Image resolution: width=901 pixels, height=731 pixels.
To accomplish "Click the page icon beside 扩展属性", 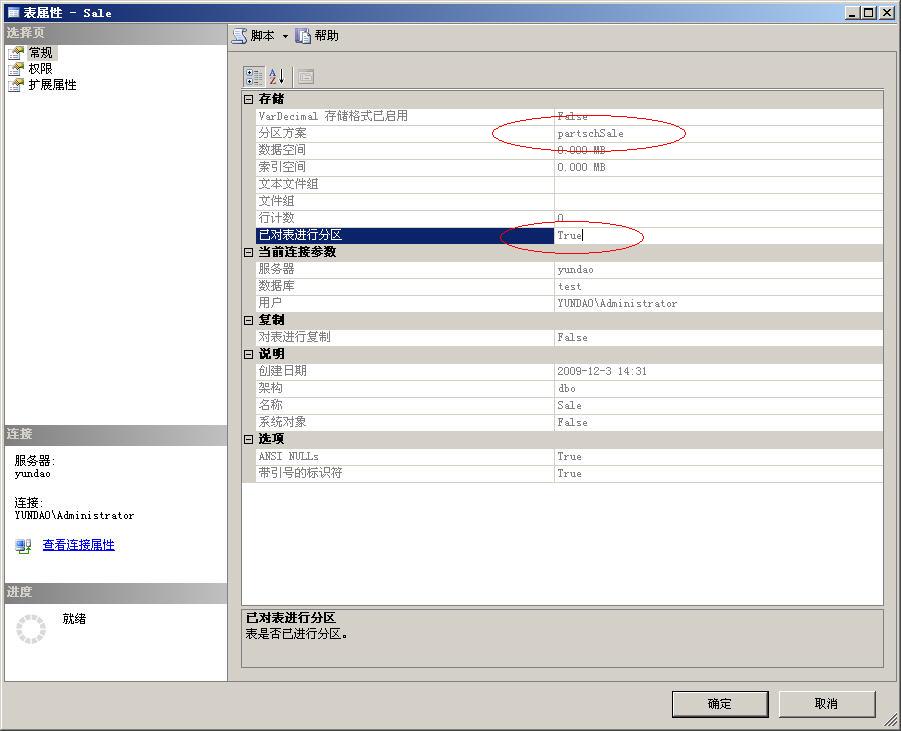I will [x=14, y=84].
